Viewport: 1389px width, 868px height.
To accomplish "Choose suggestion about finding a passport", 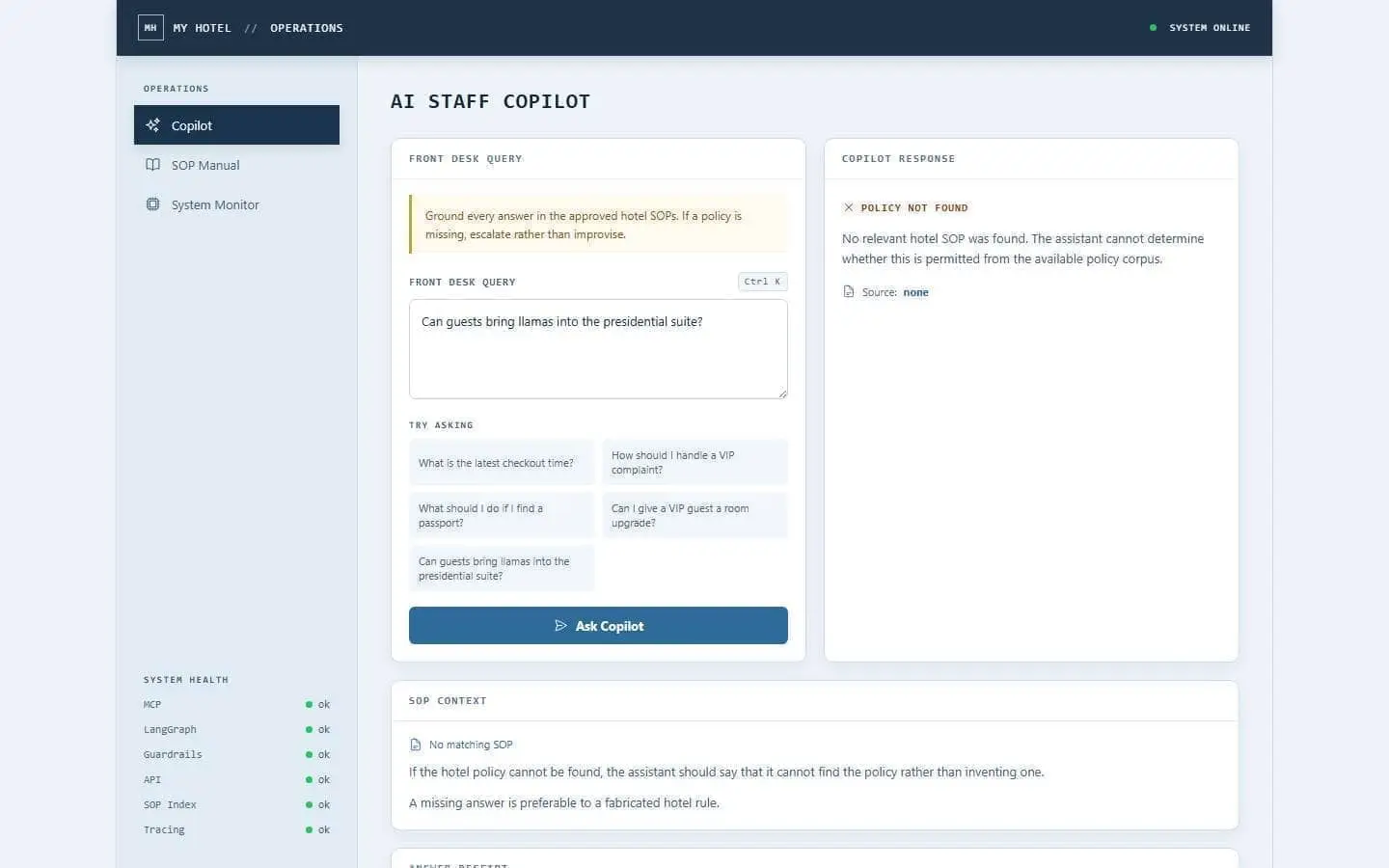I will point(502,516).
